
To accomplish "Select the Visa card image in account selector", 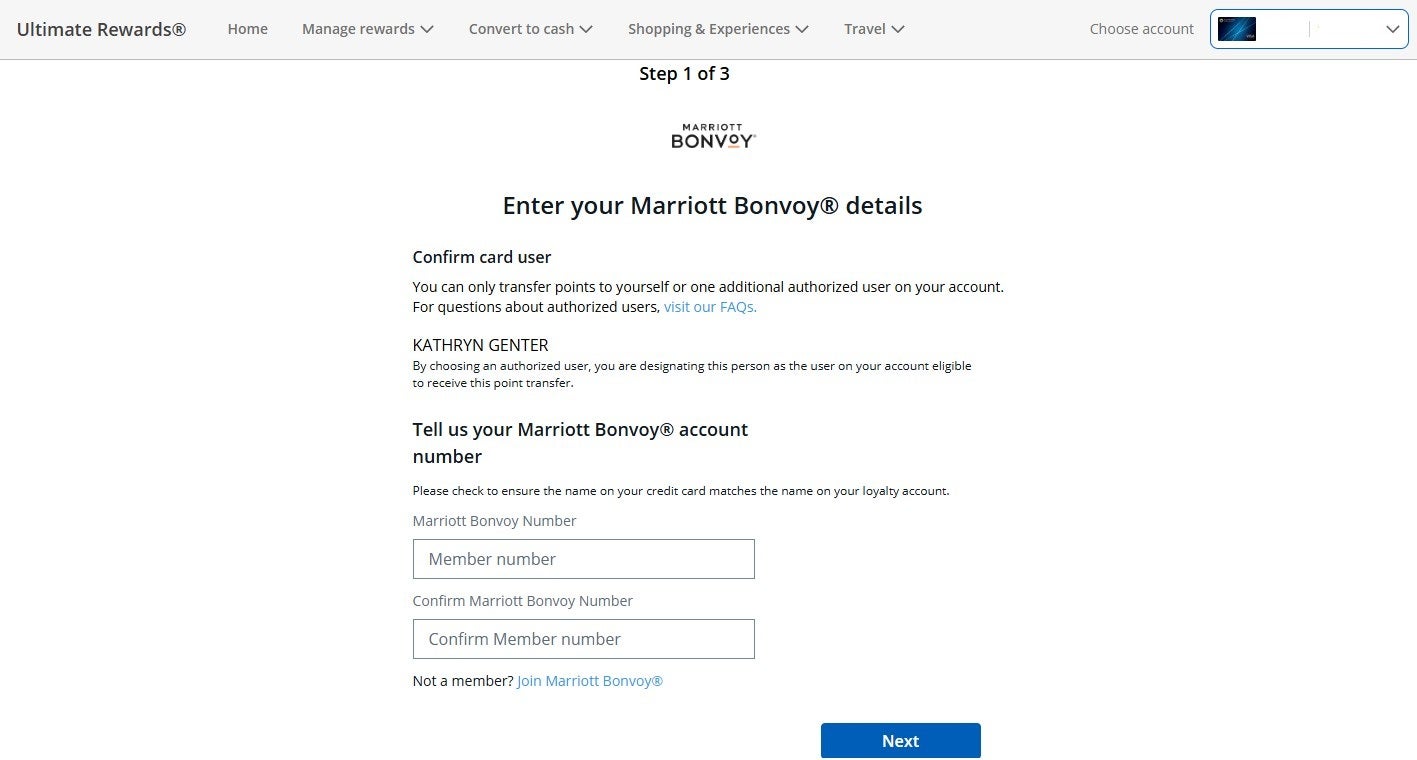I will pyautogui.click(x=1236, y=29).
